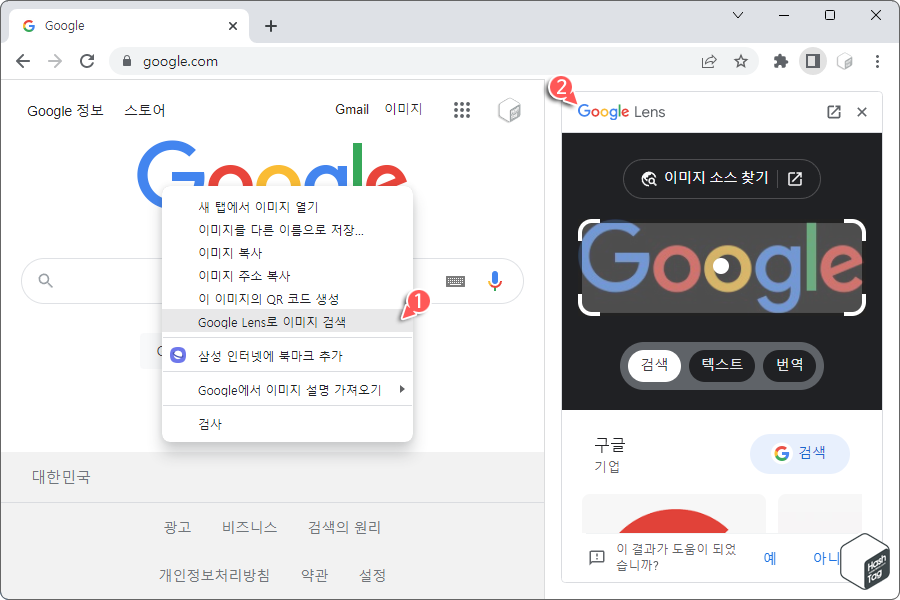Open the Google 정보 link
The width and height of the screenshot is (900, 600).
point(65,110)
